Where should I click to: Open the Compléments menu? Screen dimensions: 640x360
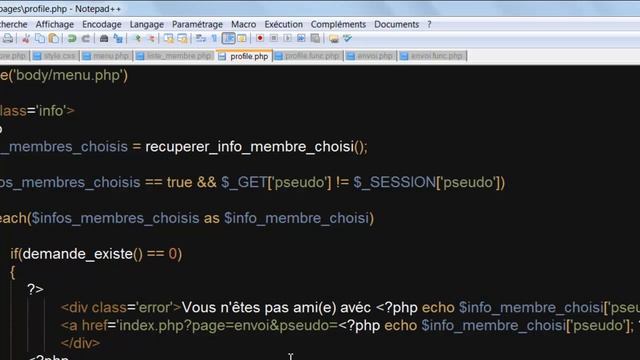pyautogui.click(x=338, y=24)
